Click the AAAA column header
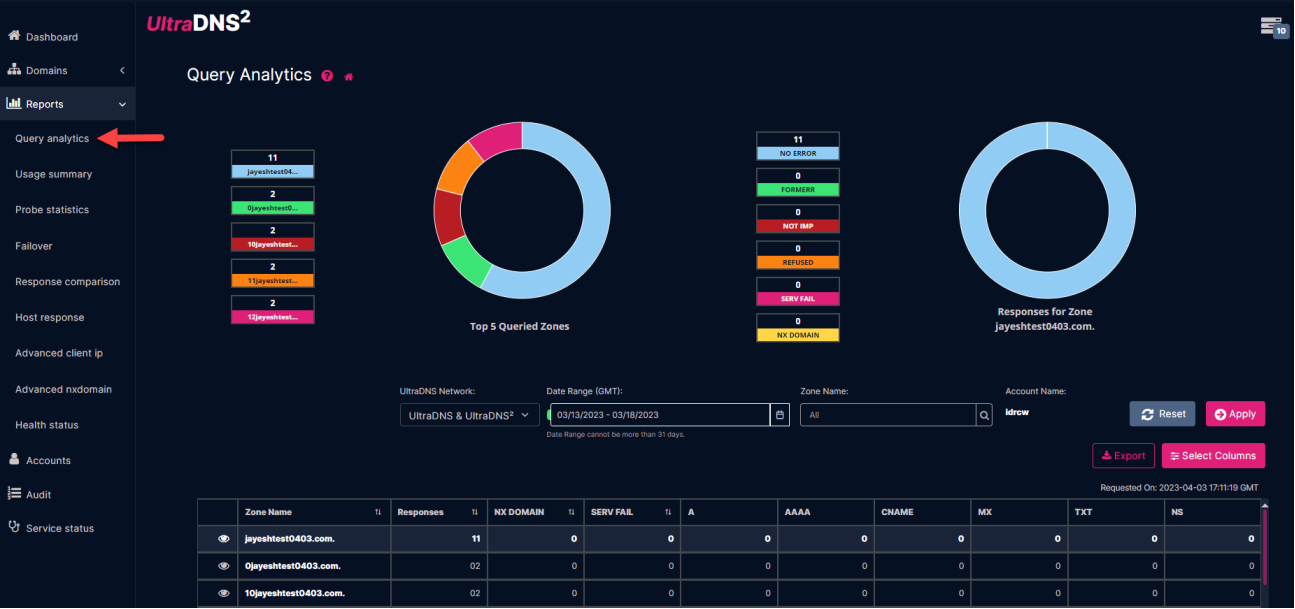The height and width of the screenshot is (609, 1295). (826, 512)
